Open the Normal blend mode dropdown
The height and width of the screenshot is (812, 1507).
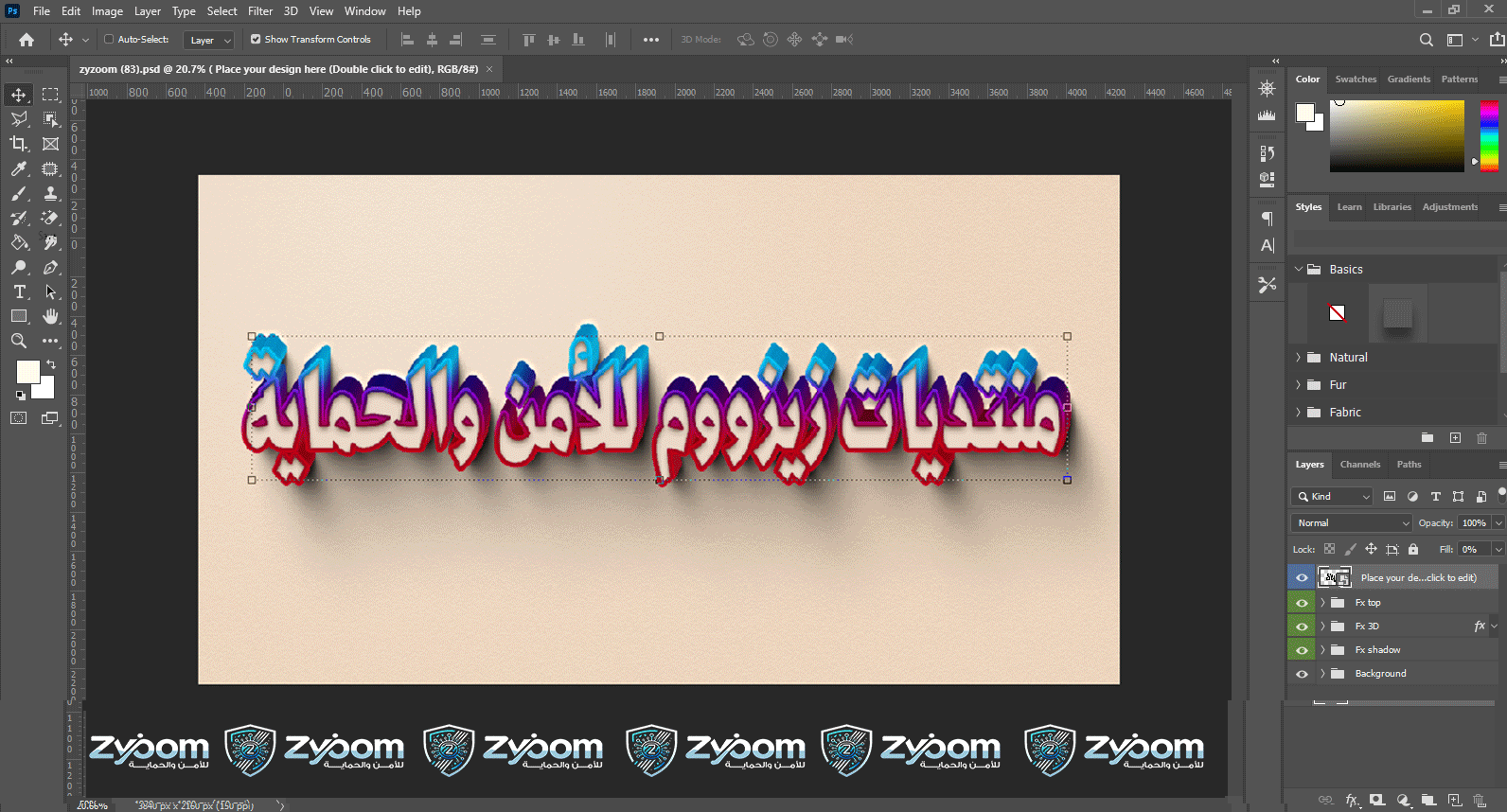pyautogui.click(x=1352, y=522)
